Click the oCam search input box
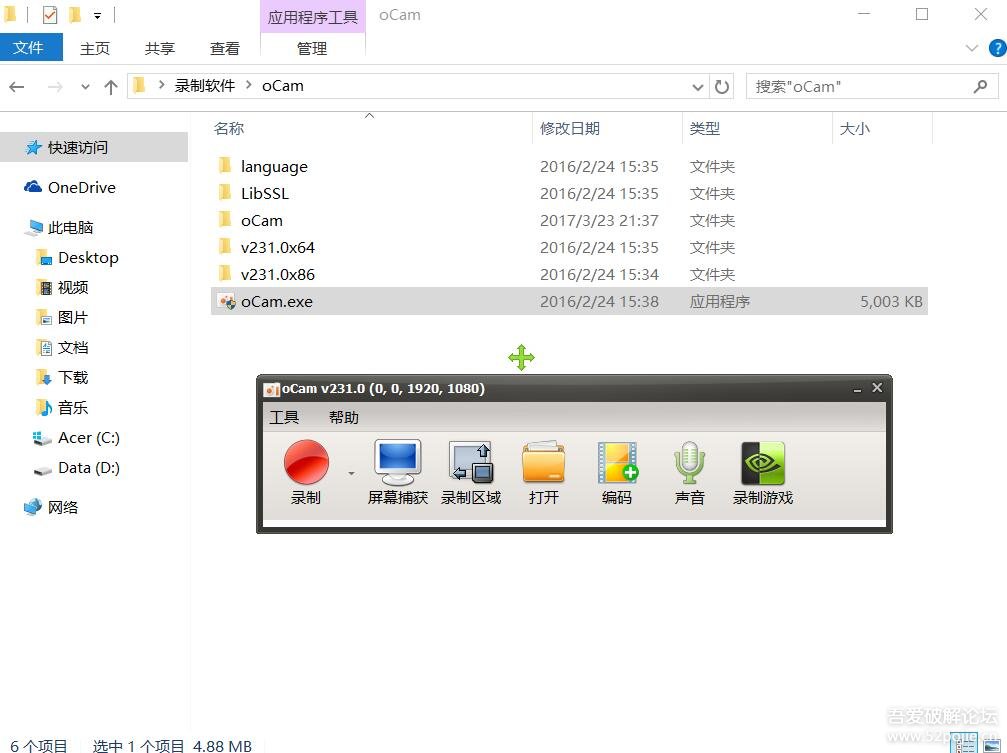The image size is (1007, 753). 858,87
